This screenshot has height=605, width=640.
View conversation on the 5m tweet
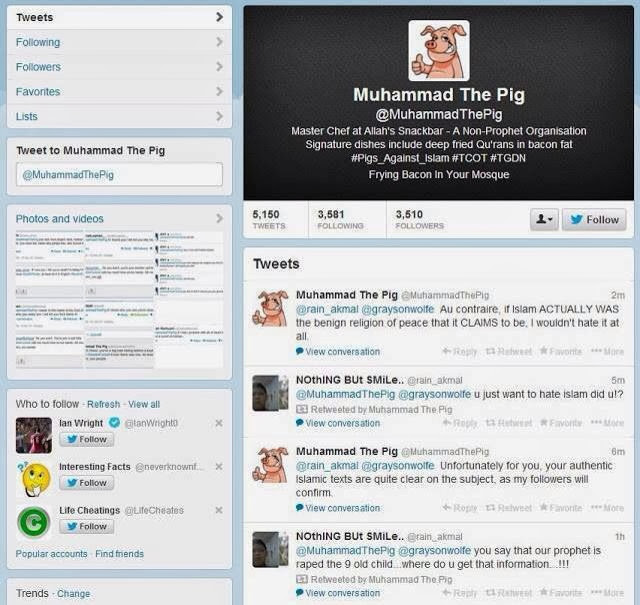[x=338, y=423]
